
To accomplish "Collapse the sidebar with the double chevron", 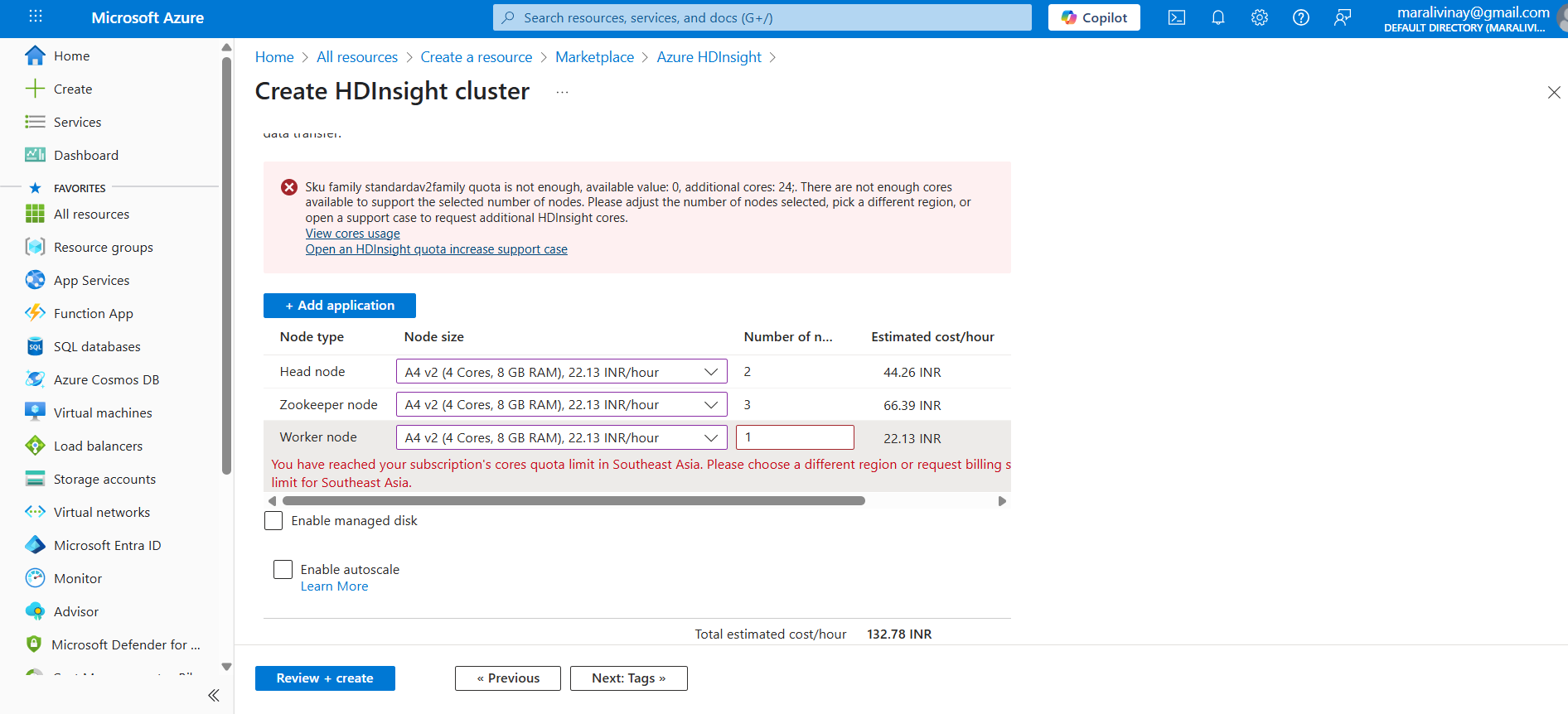I will click(214, 695).
